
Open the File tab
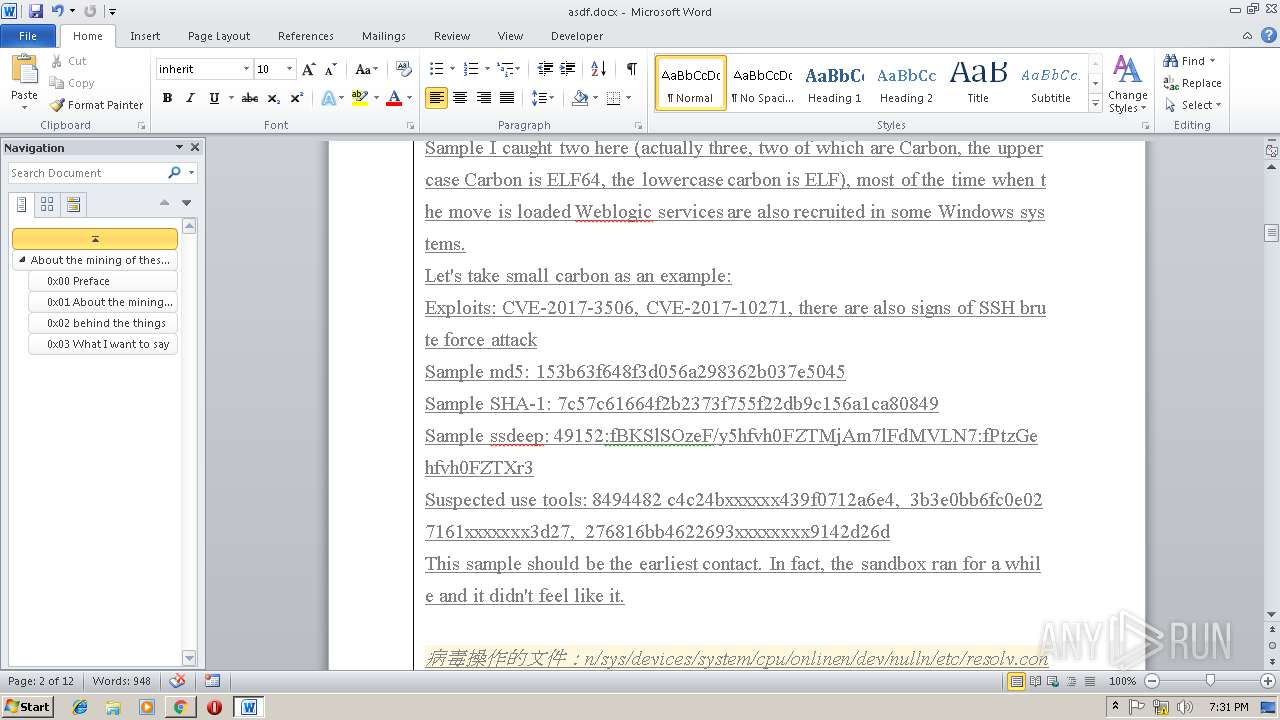tap(28, 36)
